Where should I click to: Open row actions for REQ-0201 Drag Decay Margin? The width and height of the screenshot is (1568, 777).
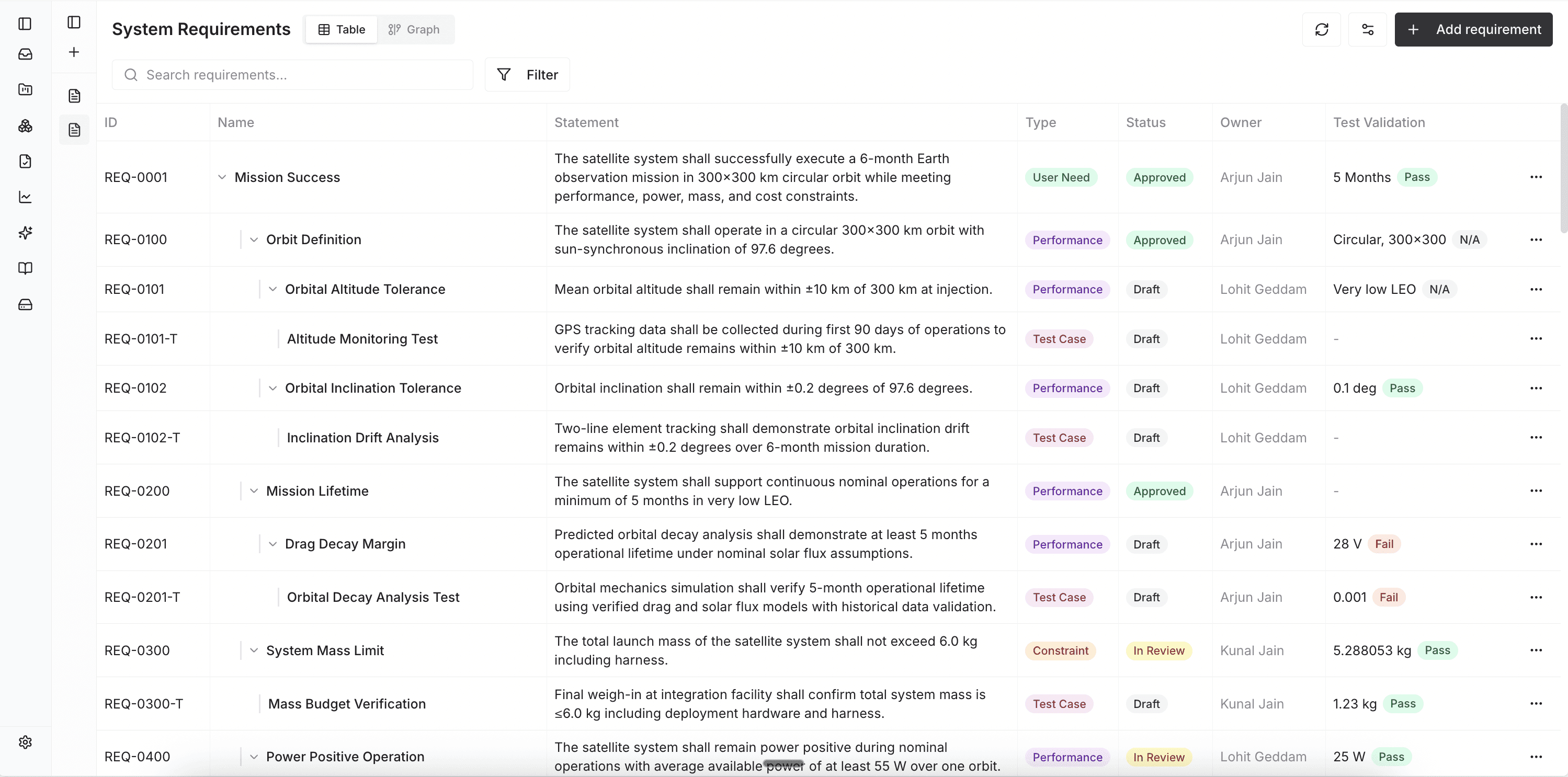(1536, 544)
